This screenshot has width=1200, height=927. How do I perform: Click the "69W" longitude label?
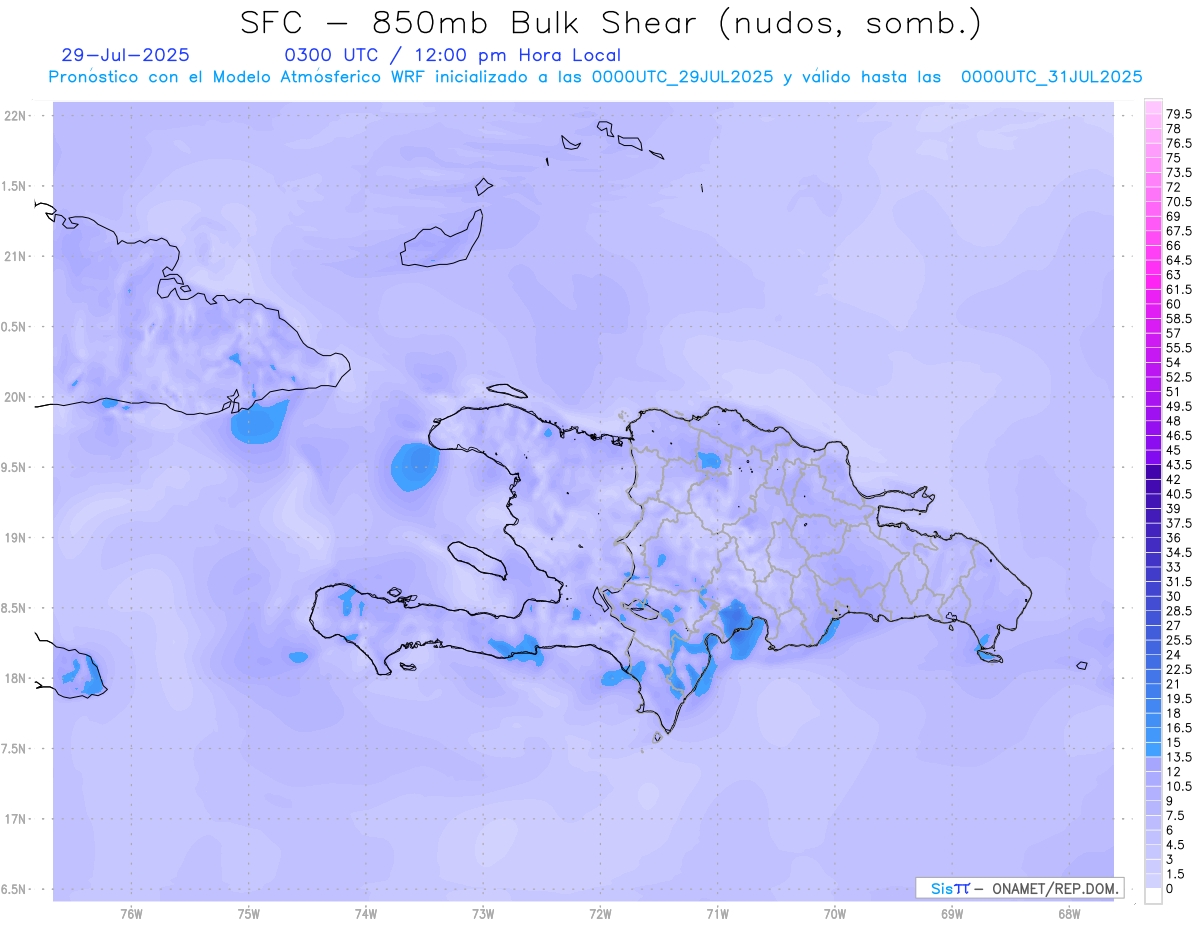[x=951, y=914]
